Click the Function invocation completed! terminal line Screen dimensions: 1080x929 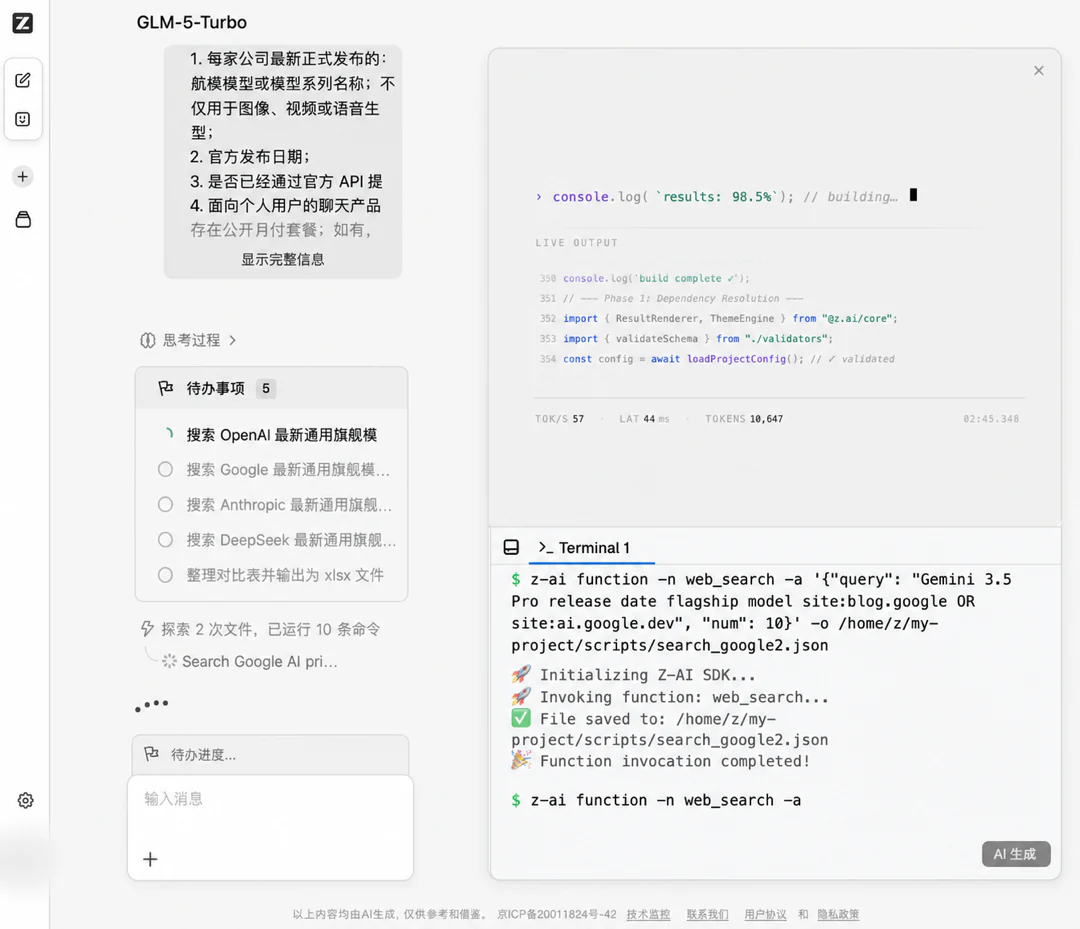(661, 761)
